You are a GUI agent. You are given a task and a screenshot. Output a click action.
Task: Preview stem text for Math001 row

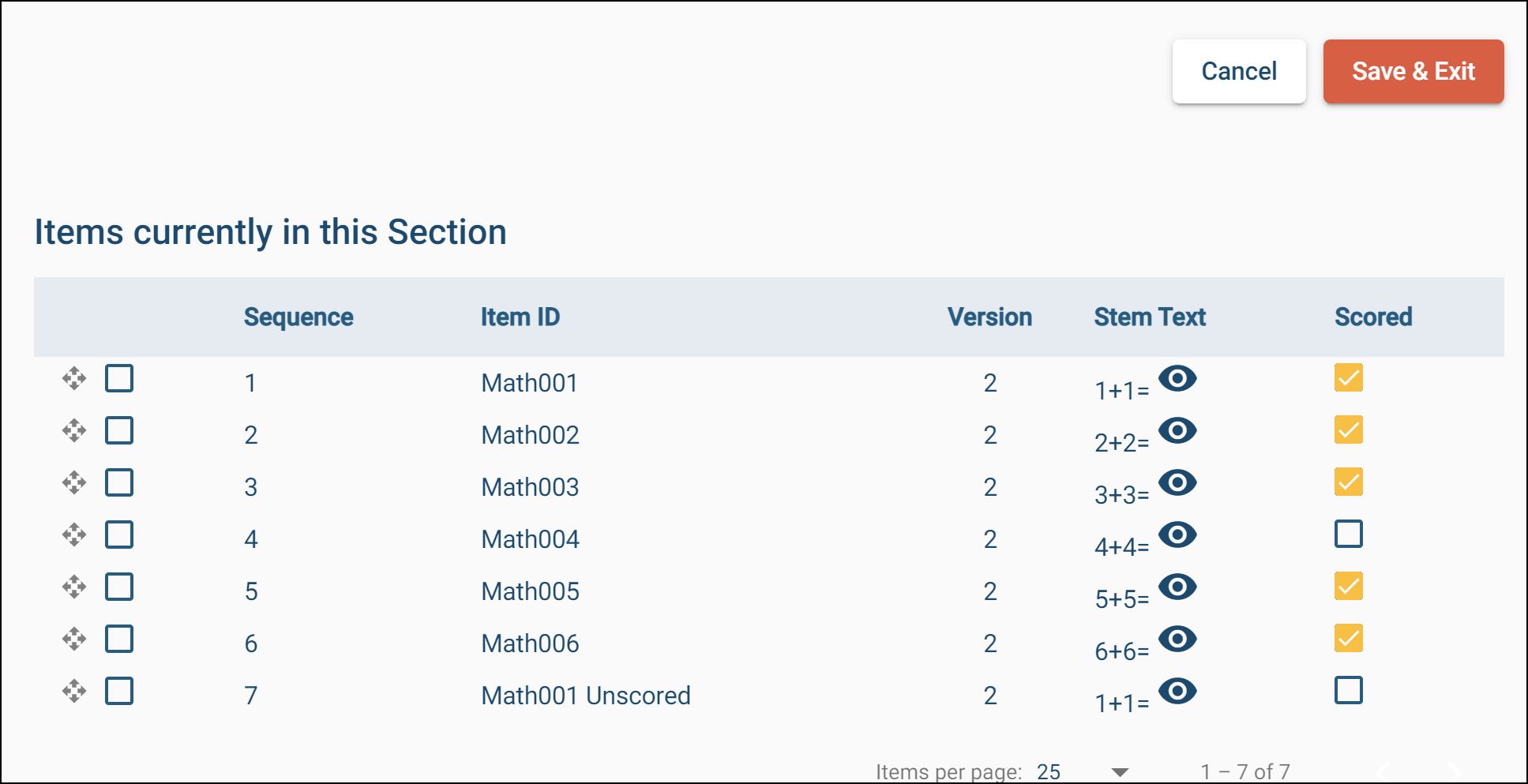(x=1177, y=379)
